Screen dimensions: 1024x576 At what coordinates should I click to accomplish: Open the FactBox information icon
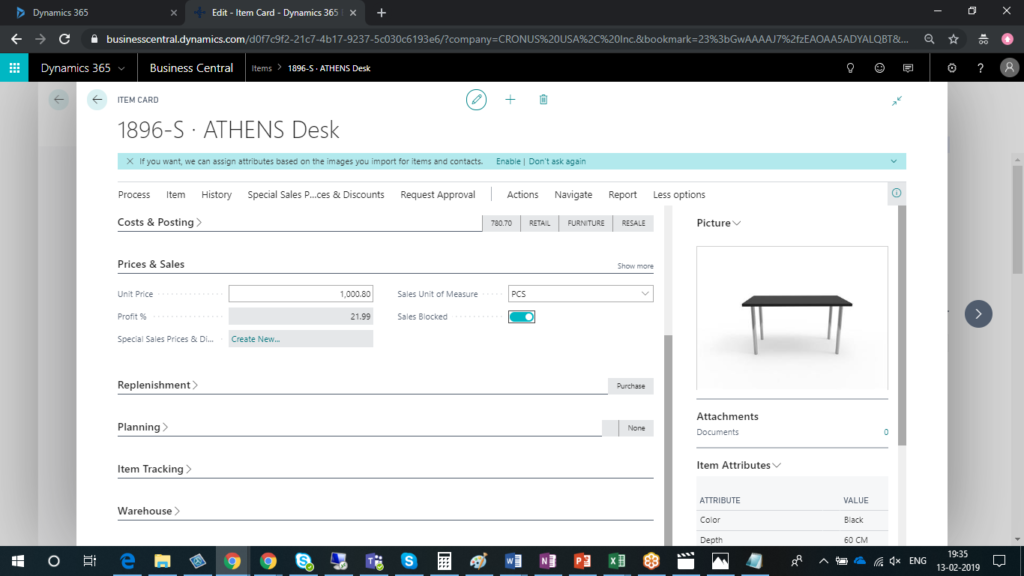pyautogui.click(x=896, y=193)
